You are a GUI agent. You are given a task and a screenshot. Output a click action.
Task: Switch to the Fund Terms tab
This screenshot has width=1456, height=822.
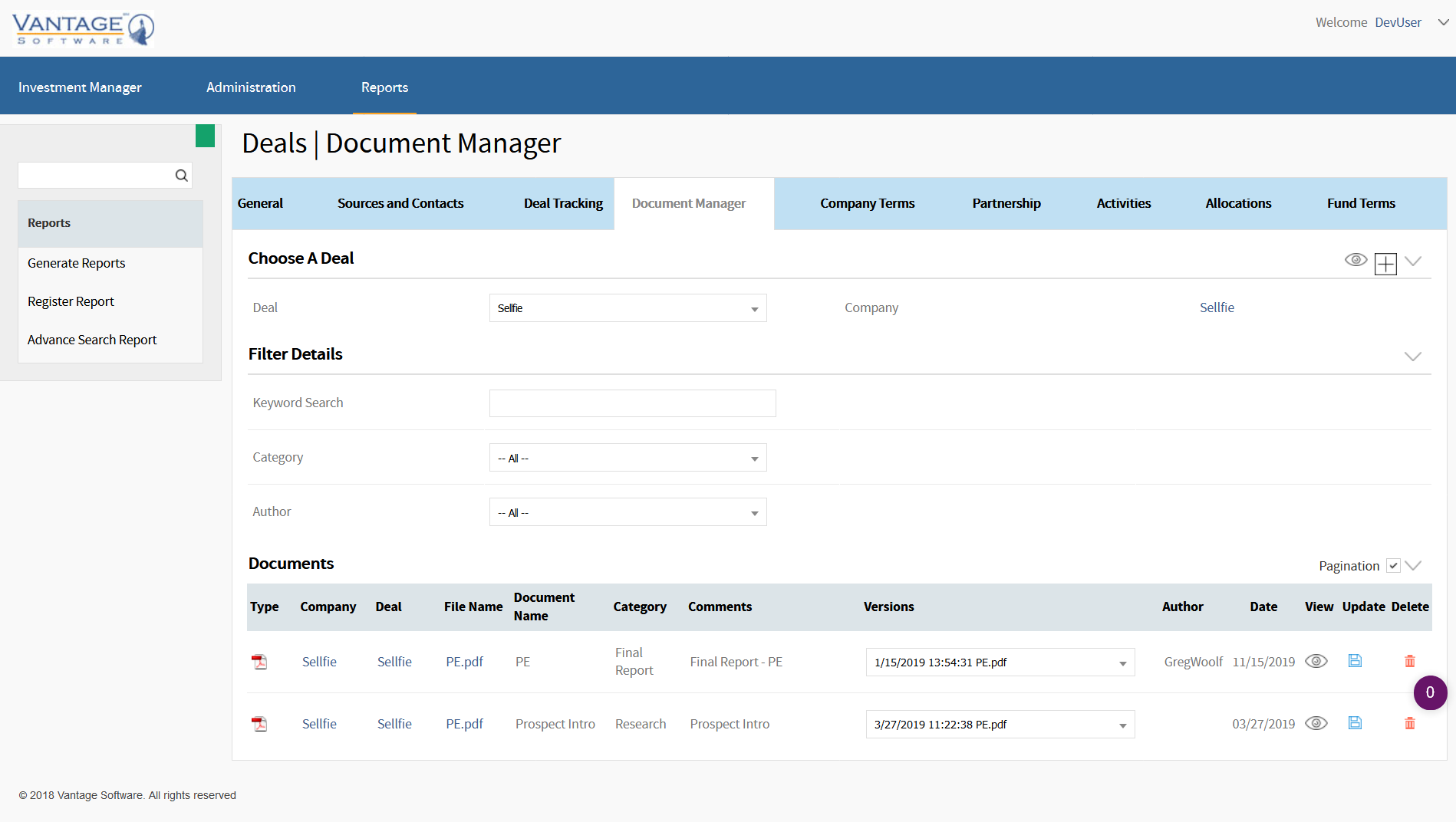[1361, 203]
